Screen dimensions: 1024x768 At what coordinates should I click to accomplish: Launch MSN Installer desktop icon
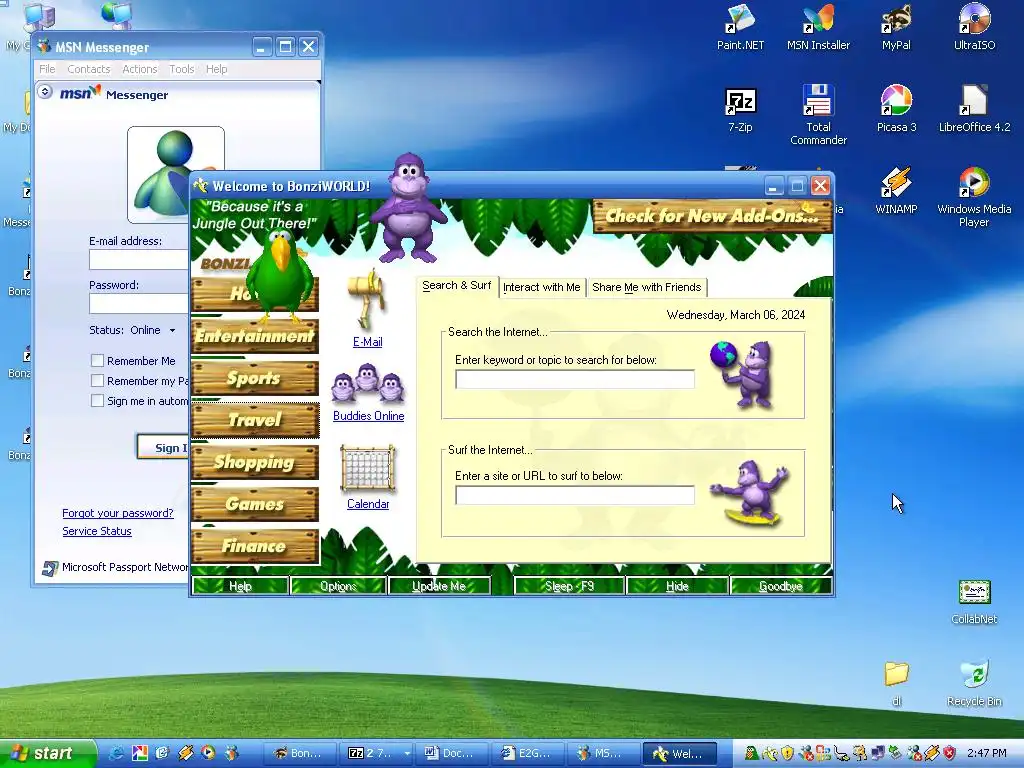[818, 27]
